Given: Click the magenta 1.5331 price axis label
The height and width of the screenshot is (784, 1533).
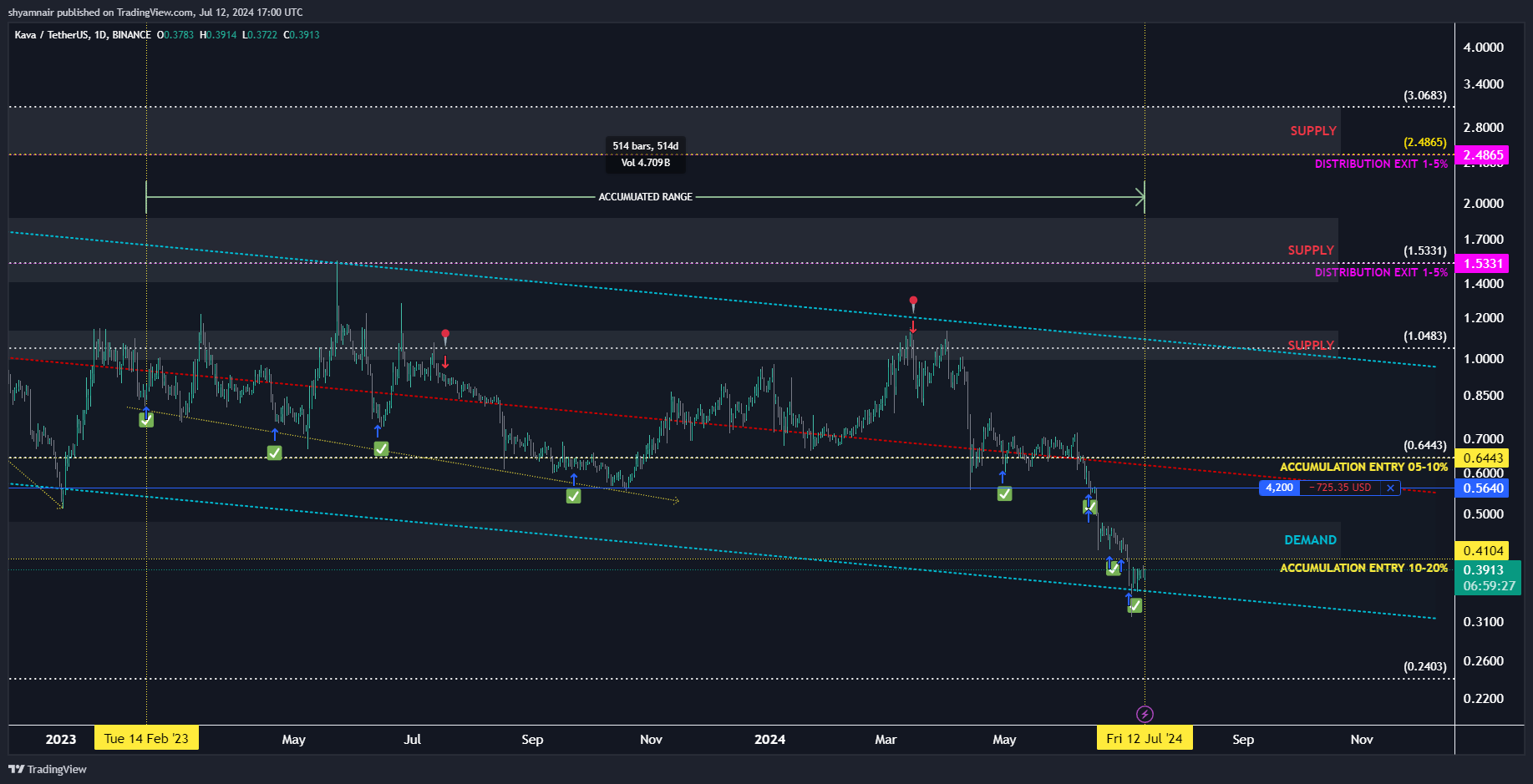Looking at the screenshot, I should (x=1481, y=263).
